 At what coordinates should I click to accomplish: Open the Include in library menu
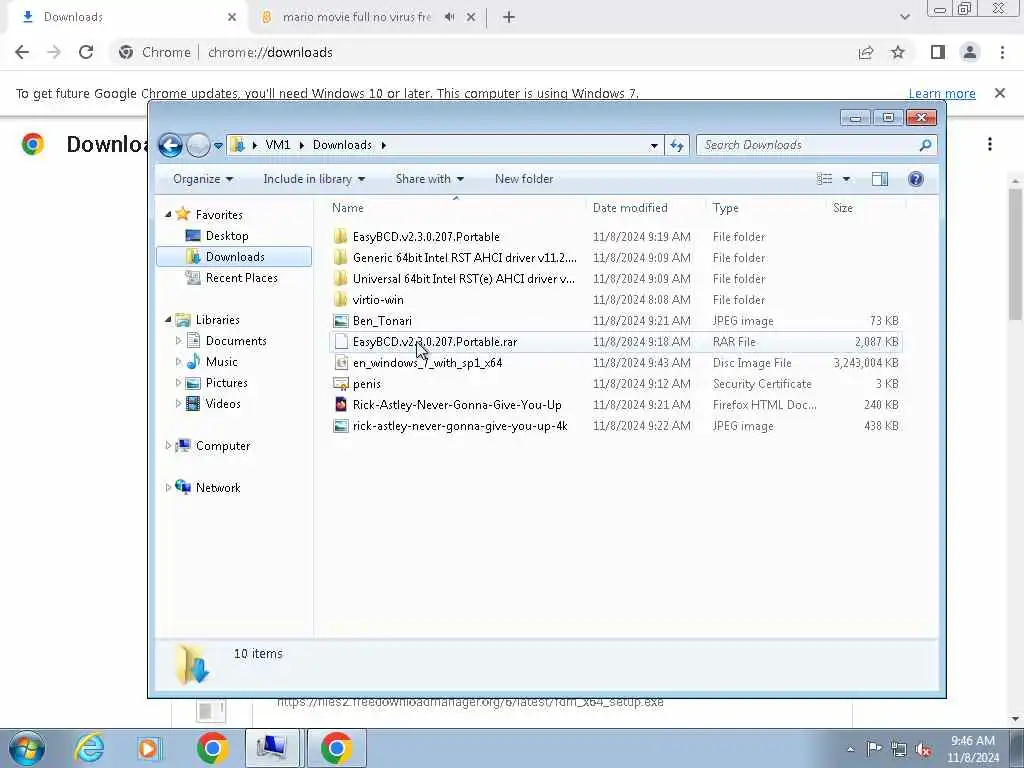[x=314, y=179]
